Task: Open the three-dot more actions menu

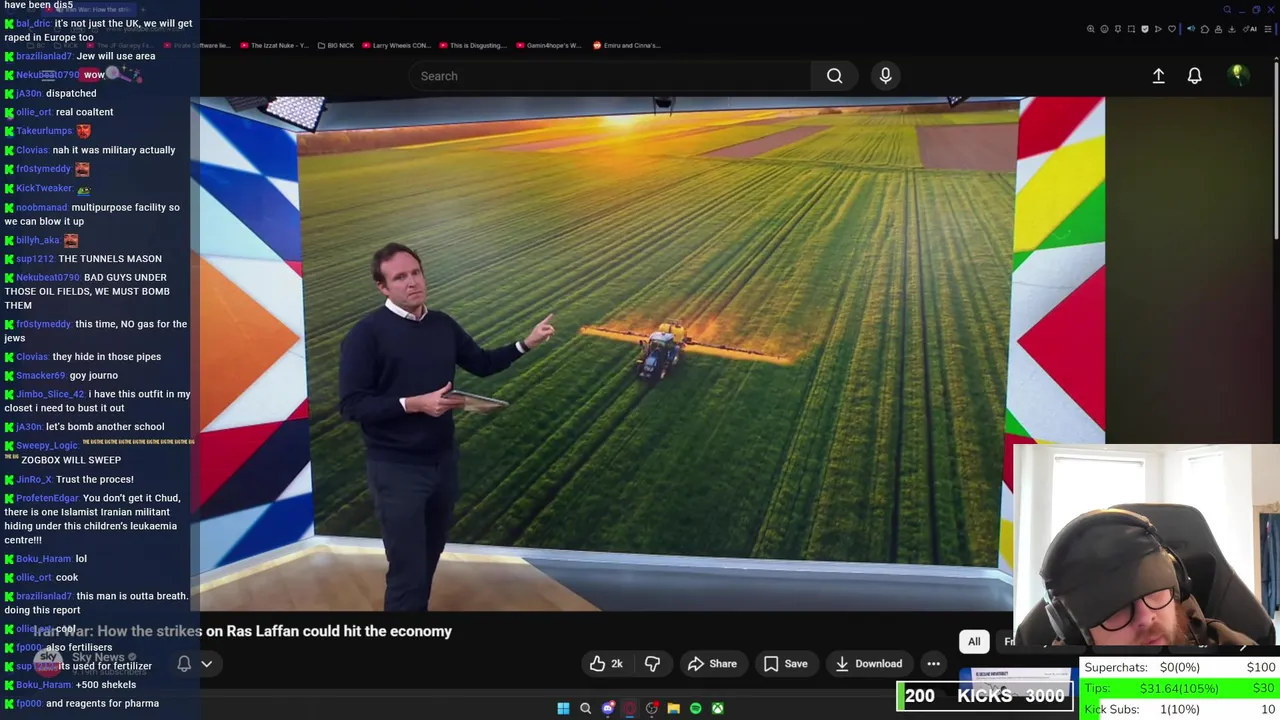Action: (x=933, y=663)
